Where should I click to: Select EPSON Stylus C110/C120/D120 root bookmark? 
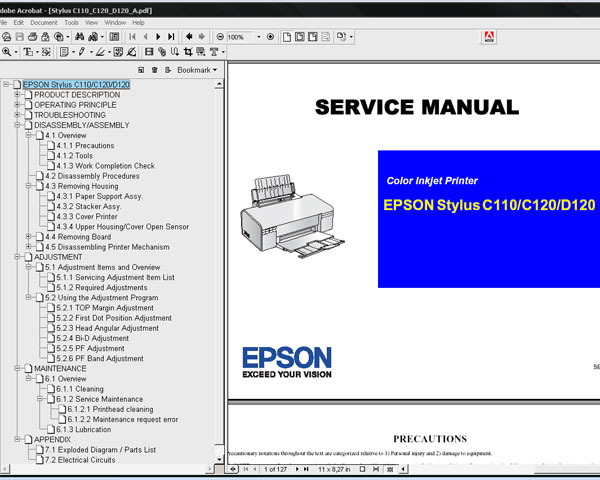(x=76, y=84)
